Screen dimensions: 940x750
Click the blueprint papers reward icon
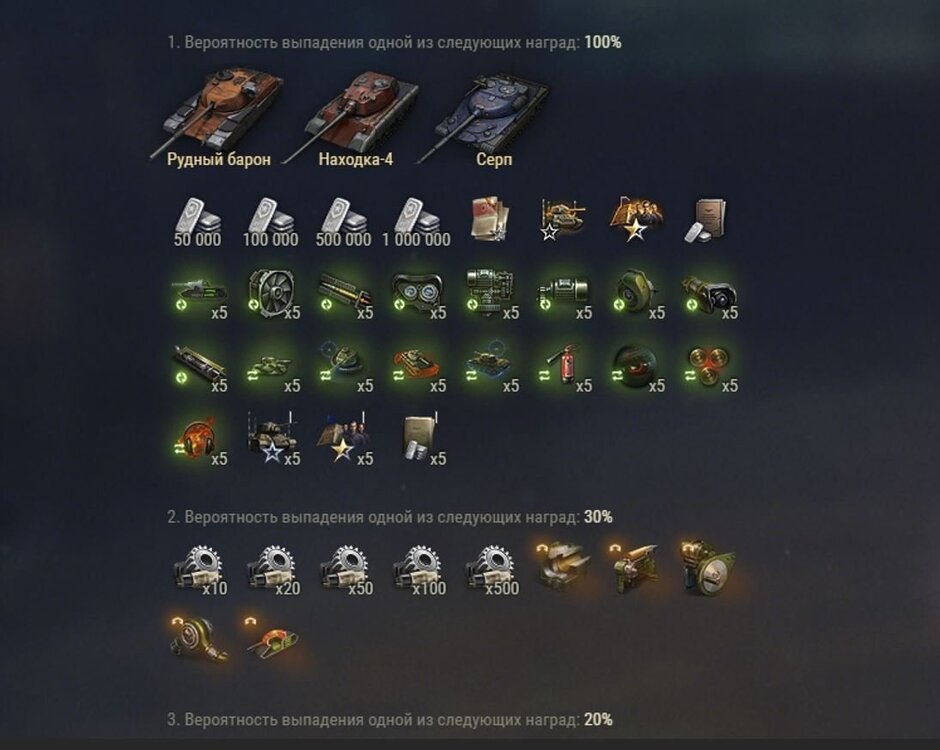[x=492, y=219]
